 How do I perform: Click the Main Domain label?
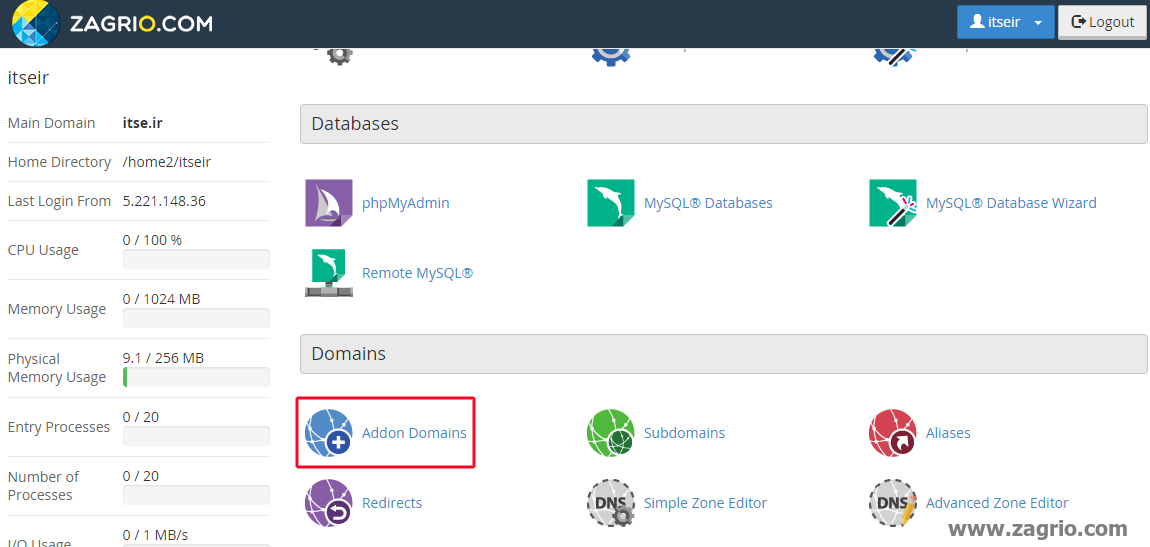[x=51, y=122]
